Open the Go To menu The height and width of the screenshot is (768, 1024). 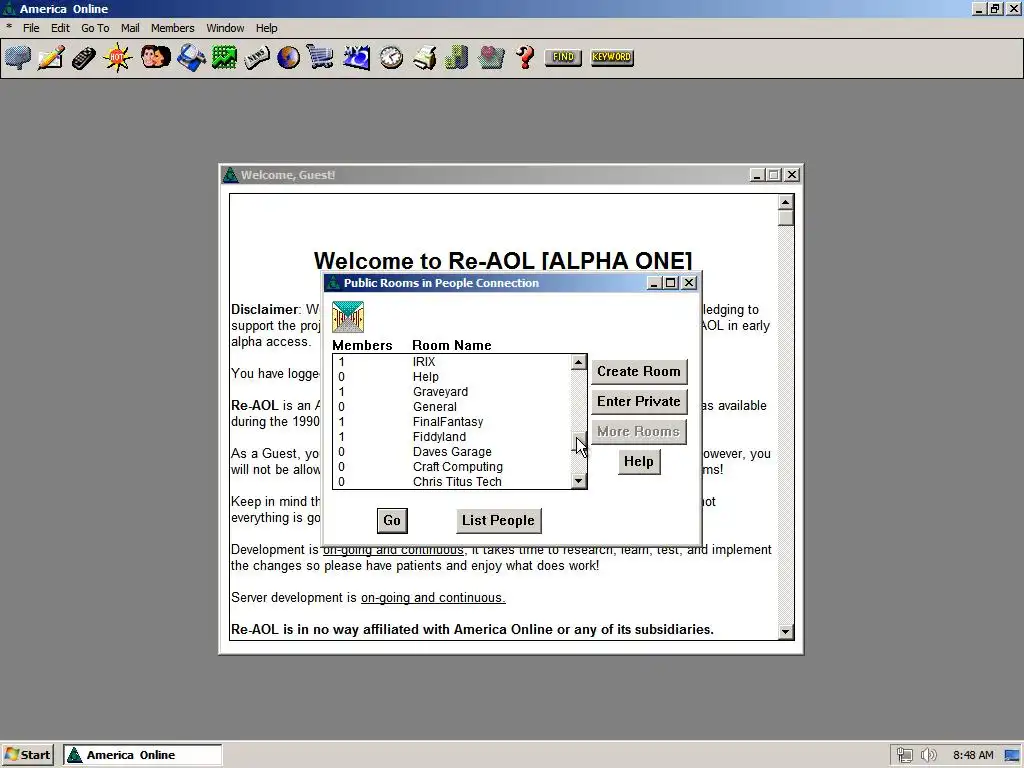tap(95, 28)
